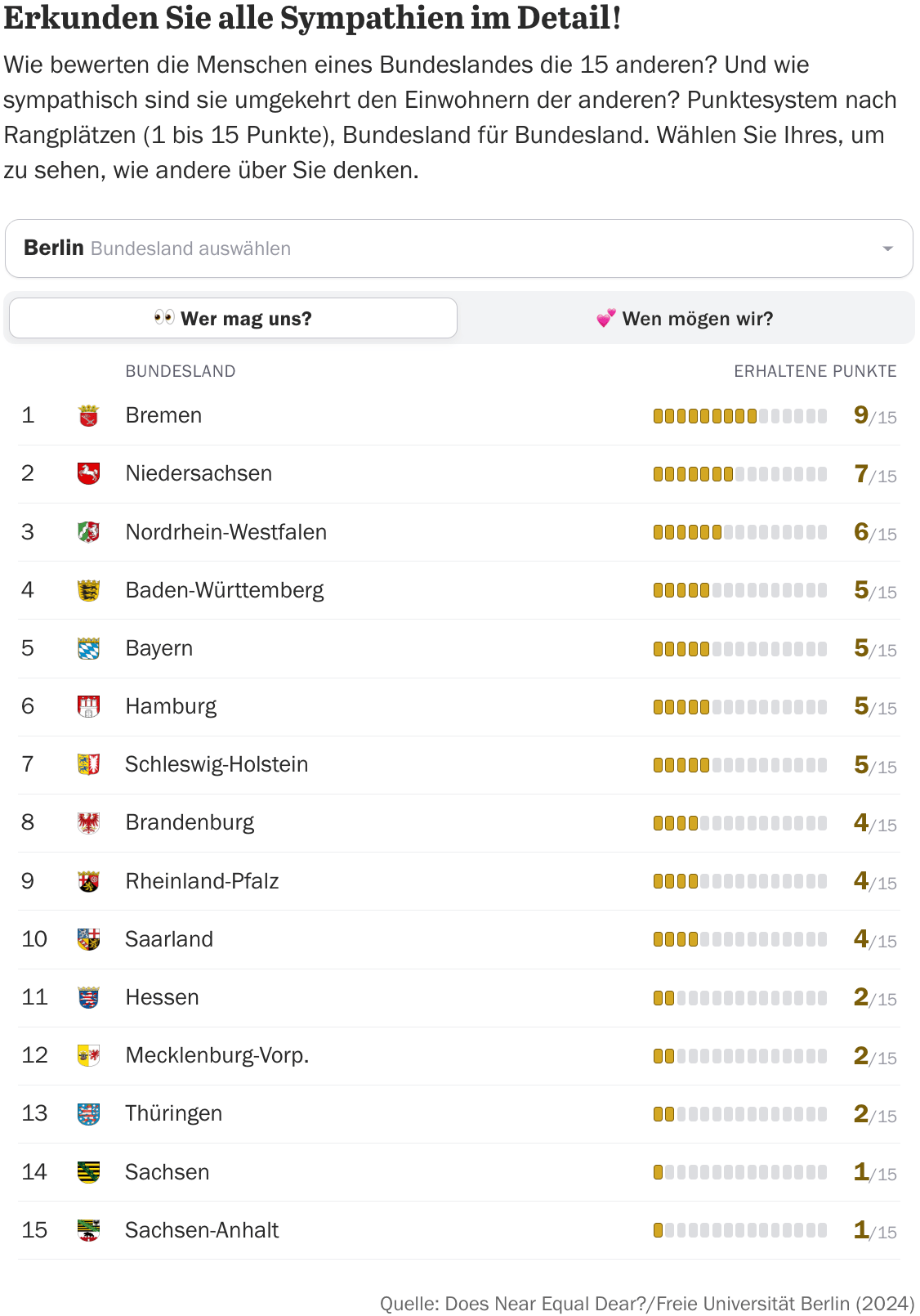The width and height of the screenshot is (920, 1316).
Task: Click the Sachsen-Anhalt points bar
Action: (739, 1230)
